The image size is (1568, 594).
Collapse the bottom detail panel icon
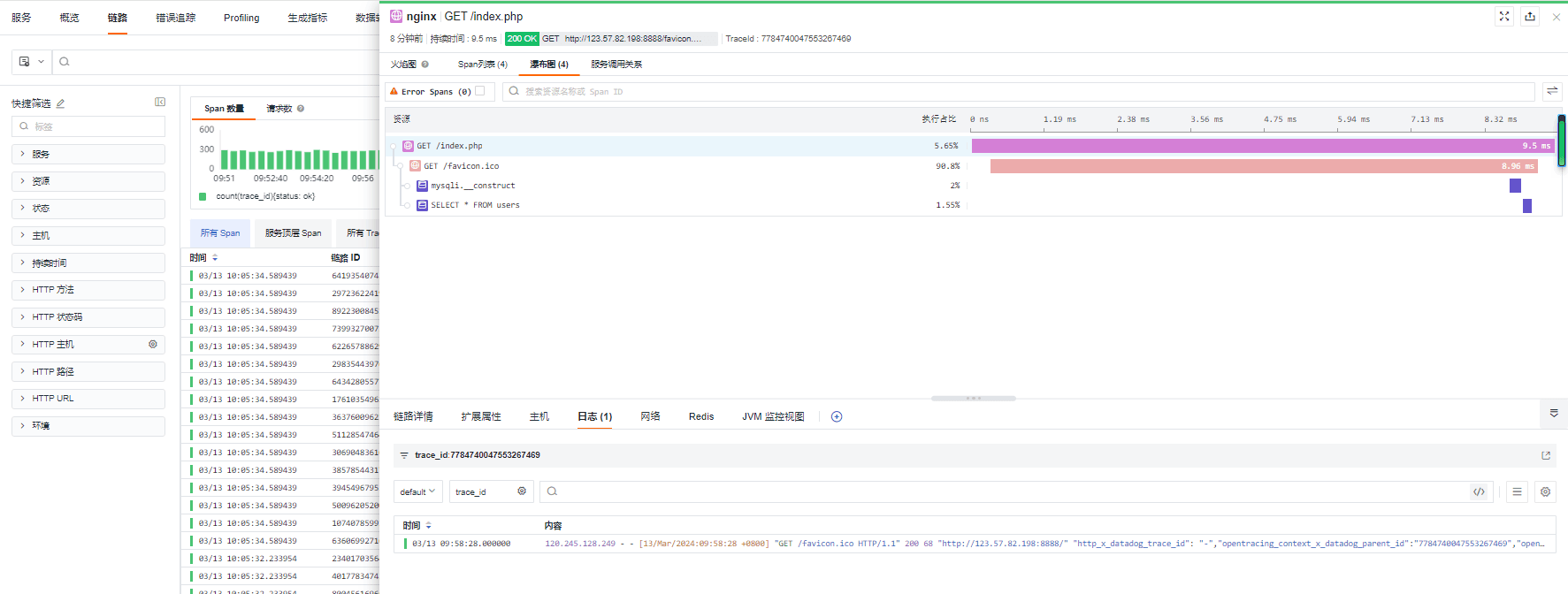pos(1554,413)
